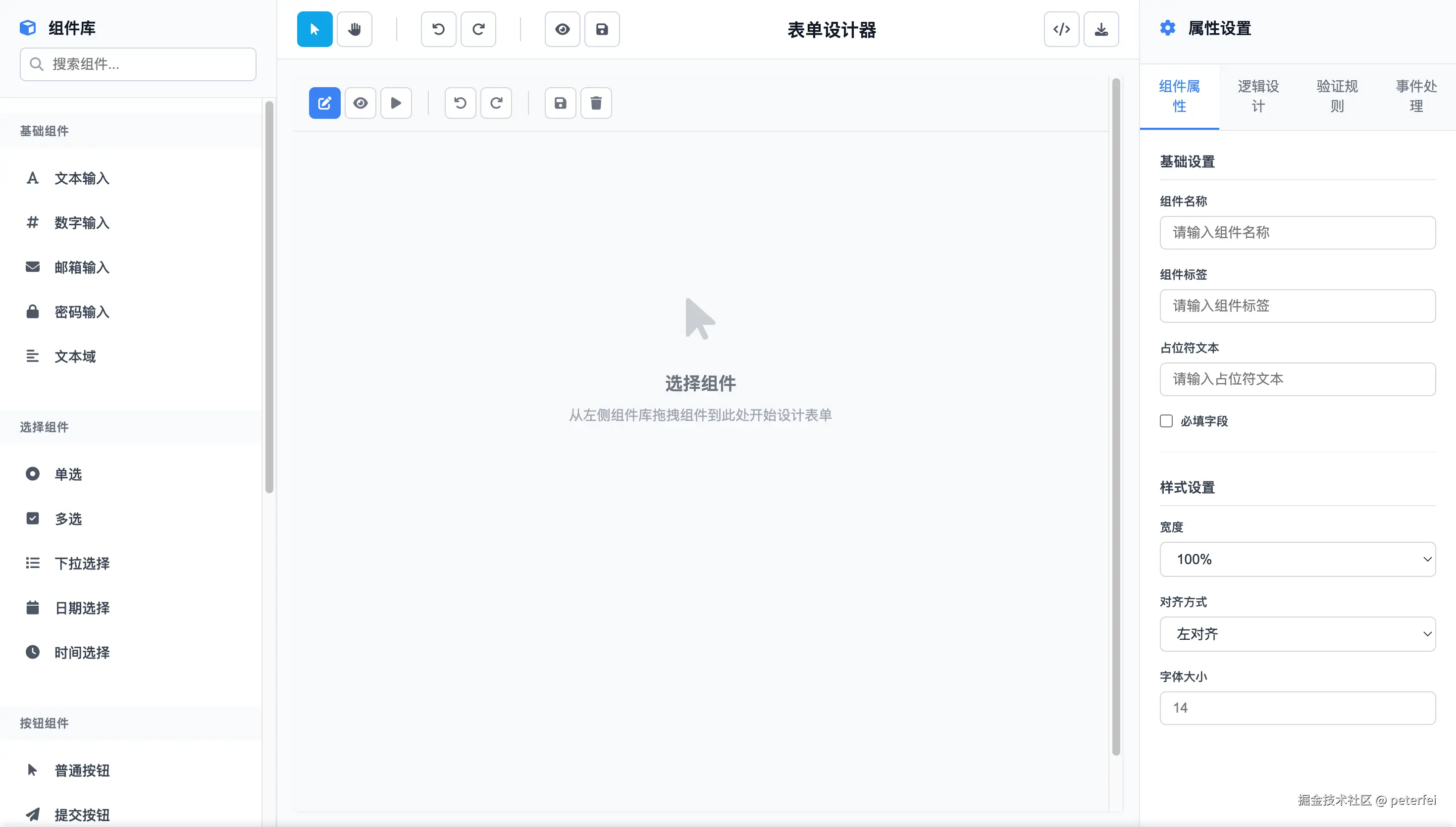Enable the 必填字段 checkbox
This screenshot has width=1456, height=827.
click(x=1166, y=420)
